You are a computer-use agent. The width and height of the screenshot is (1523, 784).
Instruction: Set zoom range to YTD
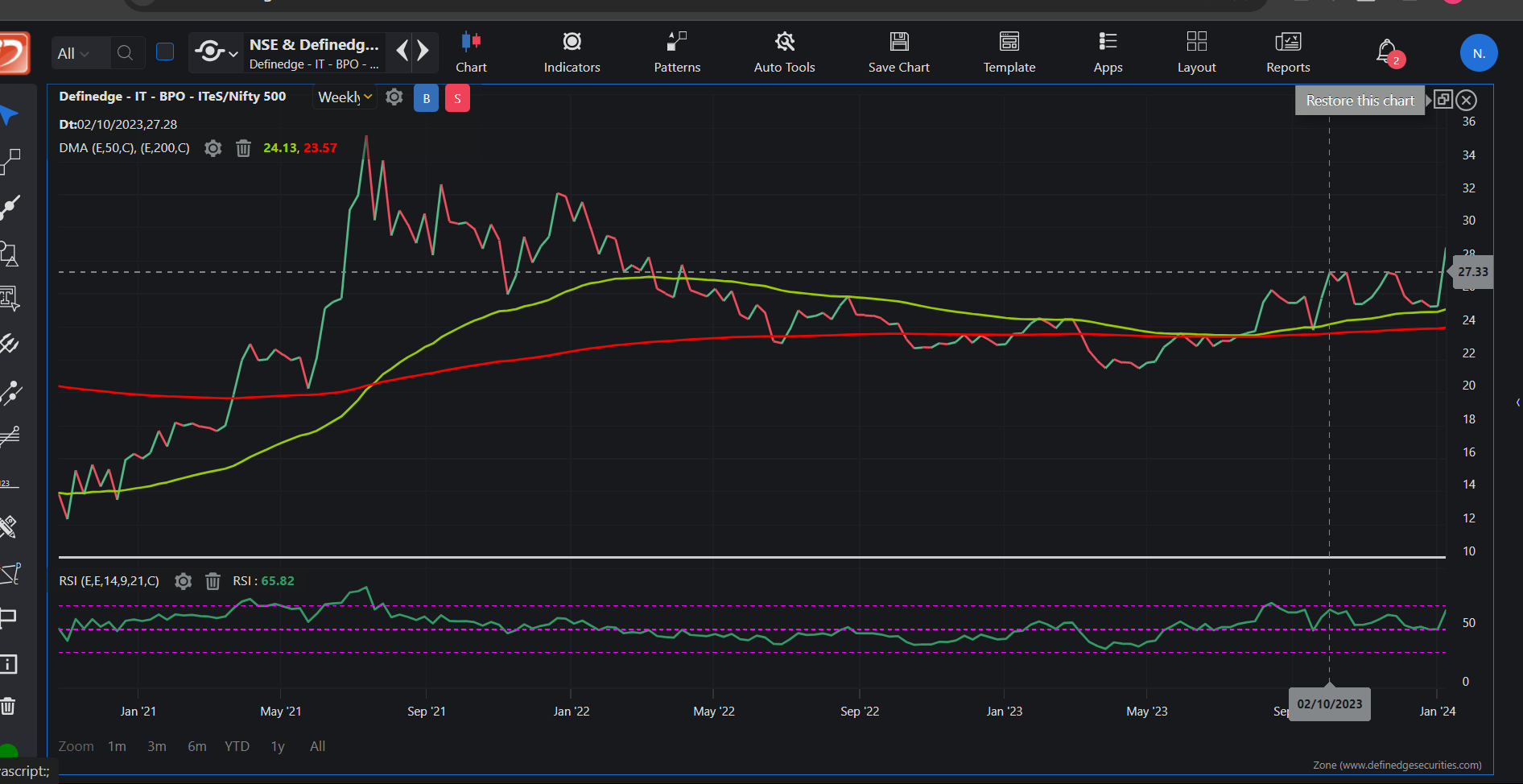point(237,746)
